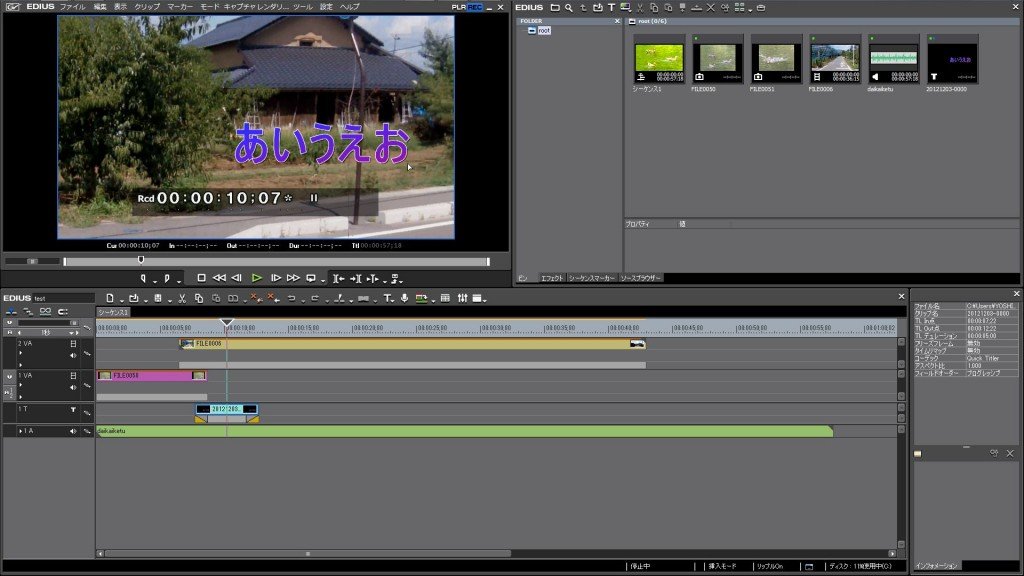Toggle insert/overwrite mode icon
The height and width of the screenshot is (576, 1024).
pyautogui.click(x=11, y=312)
